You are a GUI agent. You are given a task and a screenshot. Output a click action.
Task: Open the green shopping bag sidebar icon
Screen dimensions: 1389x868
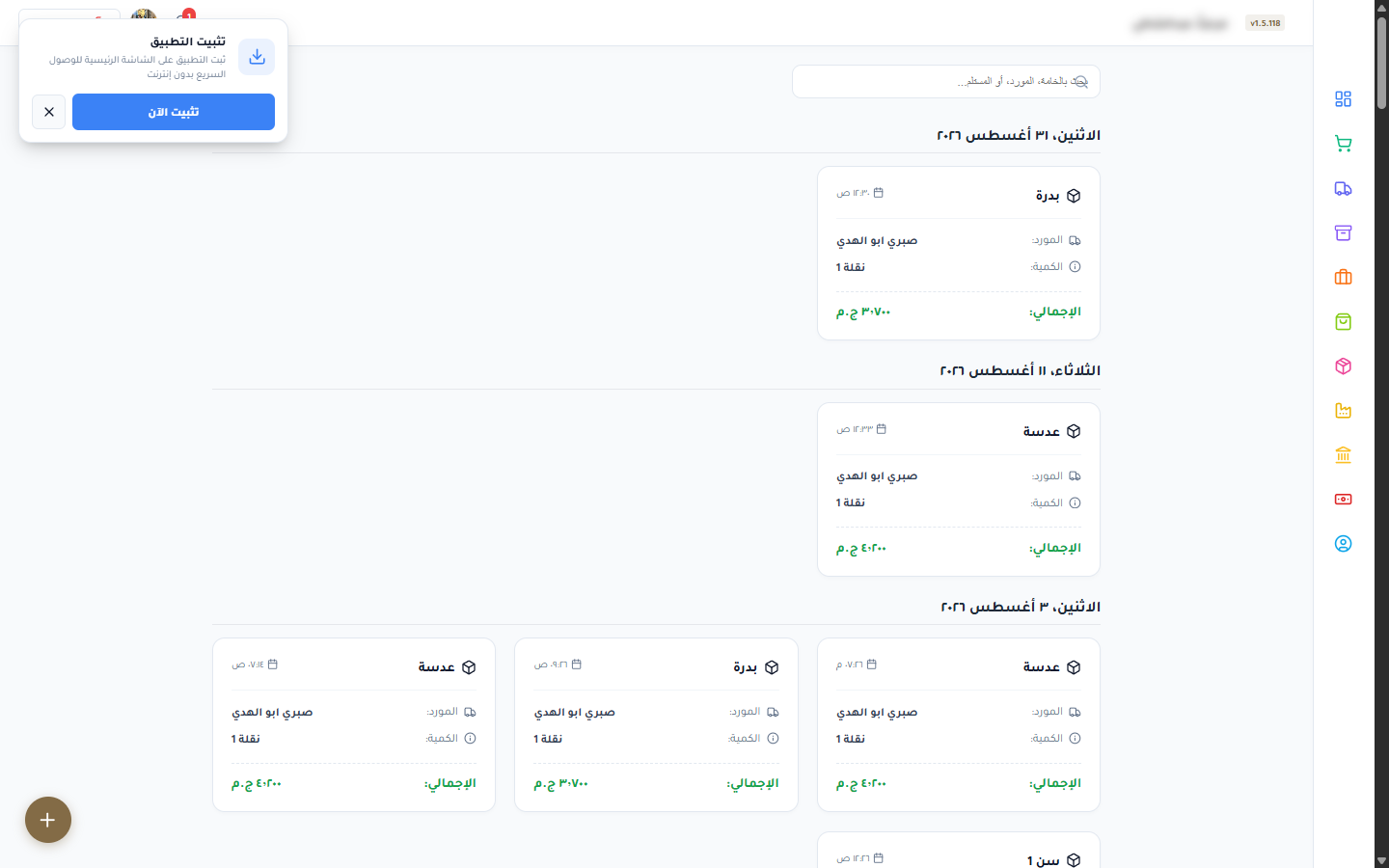coord(1343,322)
